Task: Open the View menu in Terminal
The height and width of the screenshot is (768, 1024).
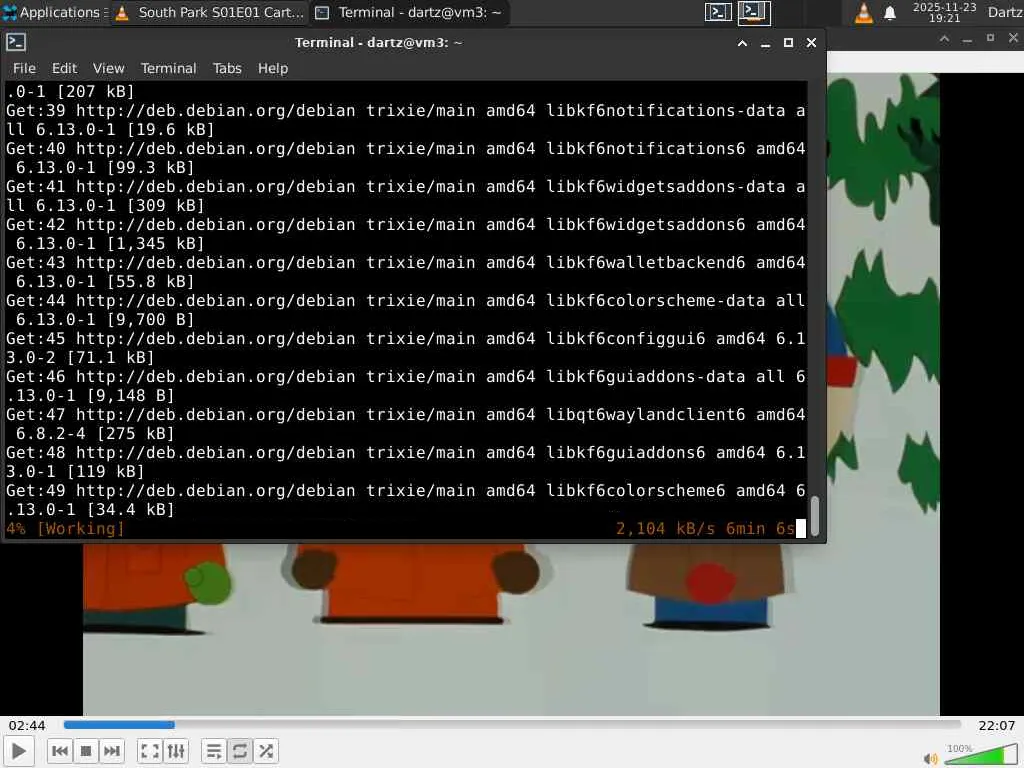Action: tap(108, 68)
